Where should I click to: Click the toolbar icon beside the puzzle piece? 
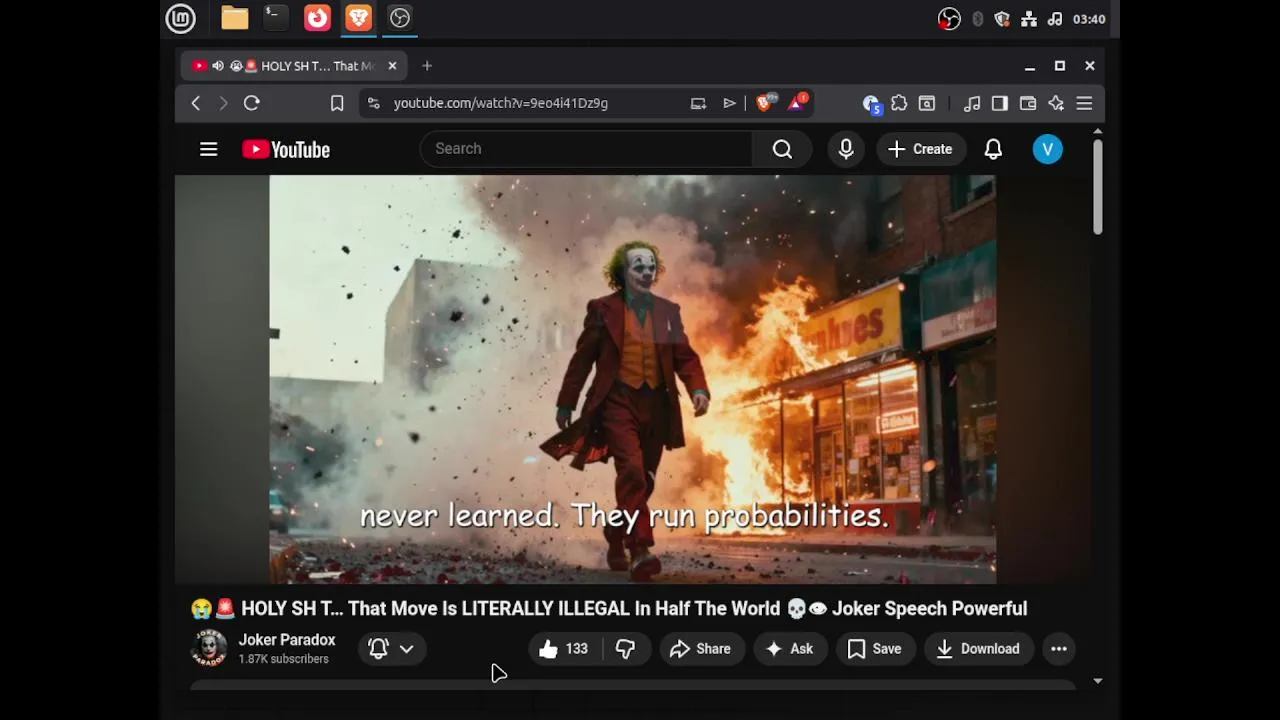click(927, 103)
